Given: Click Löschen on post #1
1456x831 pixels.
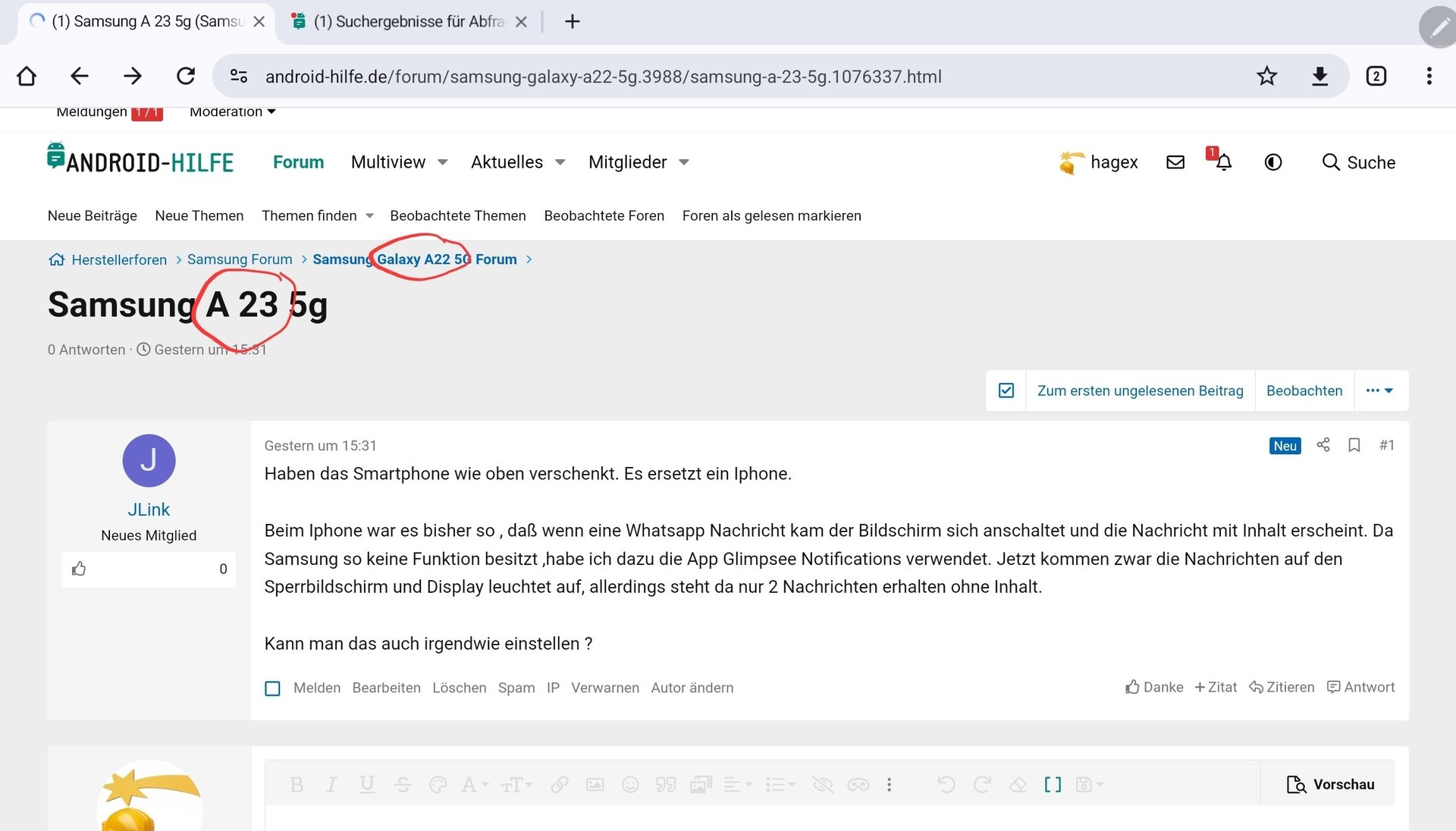Looking at the screenshot, I should tap(460, 688).
